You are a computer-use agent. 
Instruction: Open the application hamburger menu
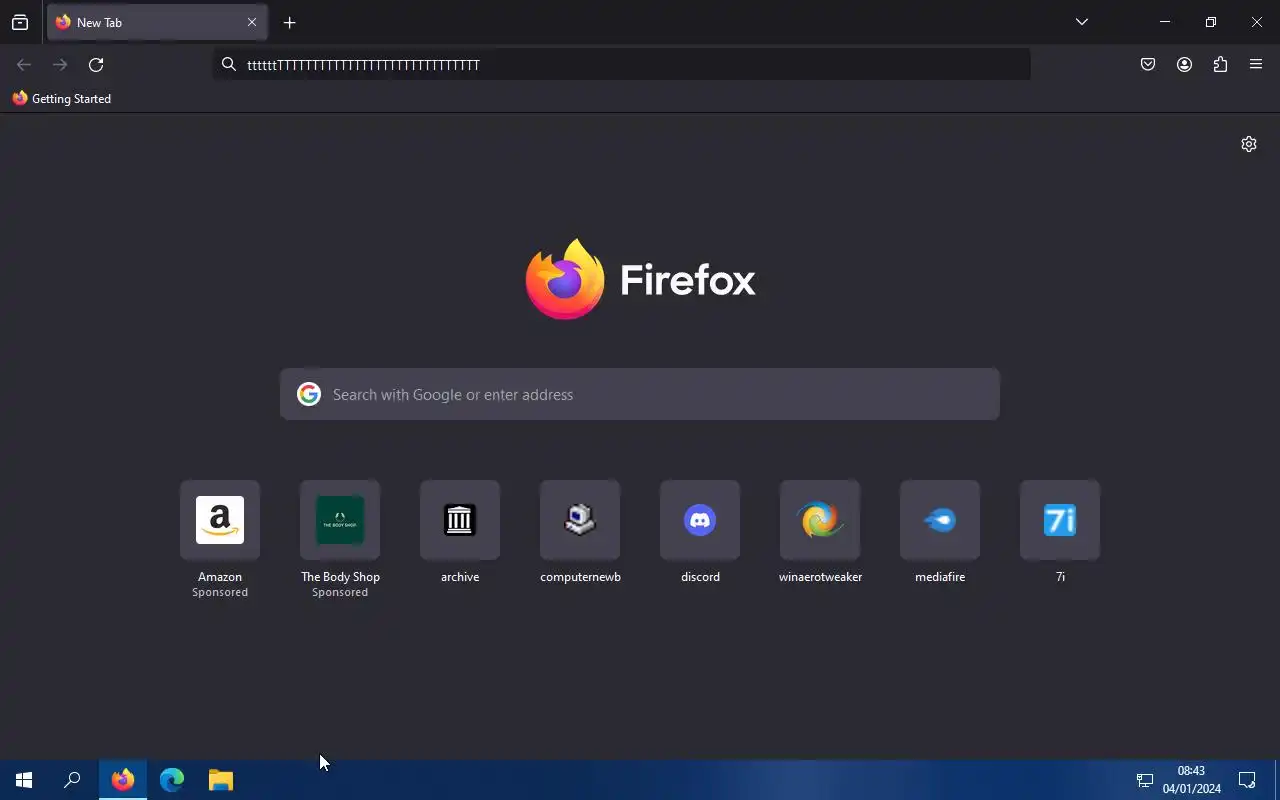coord(1256,65)
